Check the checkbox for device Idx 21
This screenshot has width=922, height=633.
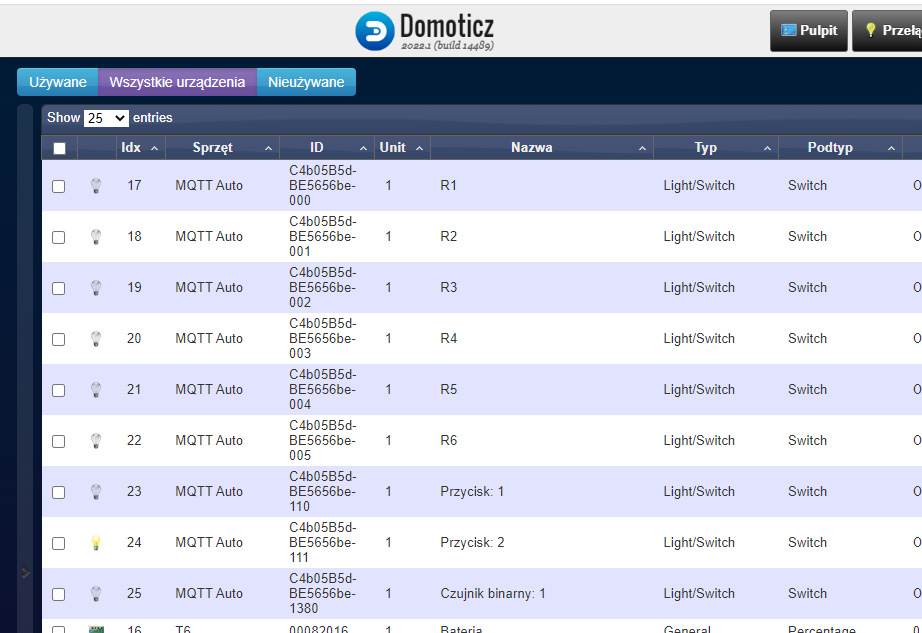tap(58, 390)
